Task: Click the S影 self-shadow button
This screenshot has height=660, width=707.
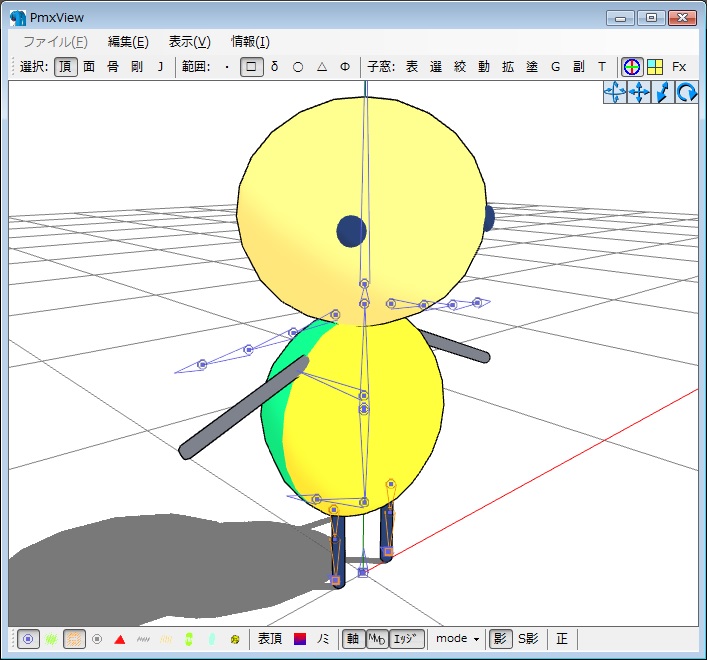Action: (528, 639)
